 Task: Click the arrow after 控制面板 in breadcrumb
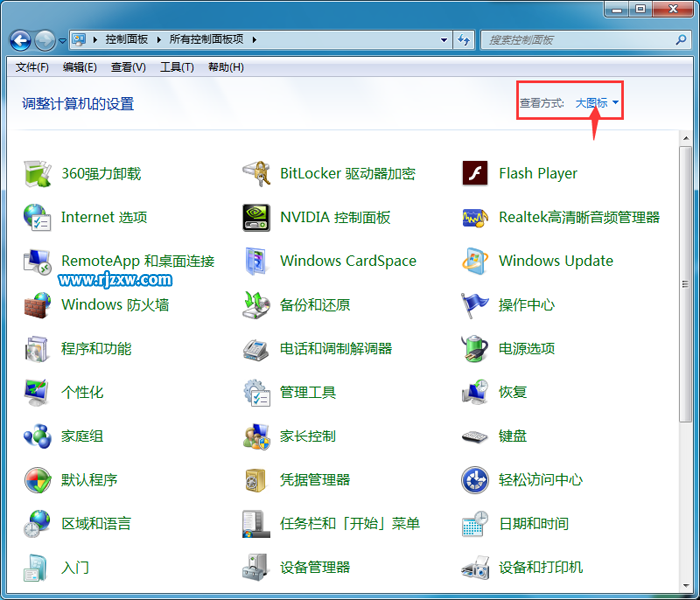click(x=158, y=40)
